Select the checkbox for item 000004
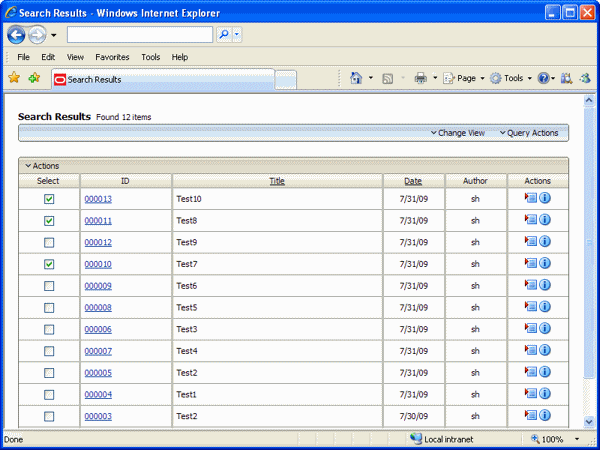Screen dimensions: 600x450 [49, 395]
